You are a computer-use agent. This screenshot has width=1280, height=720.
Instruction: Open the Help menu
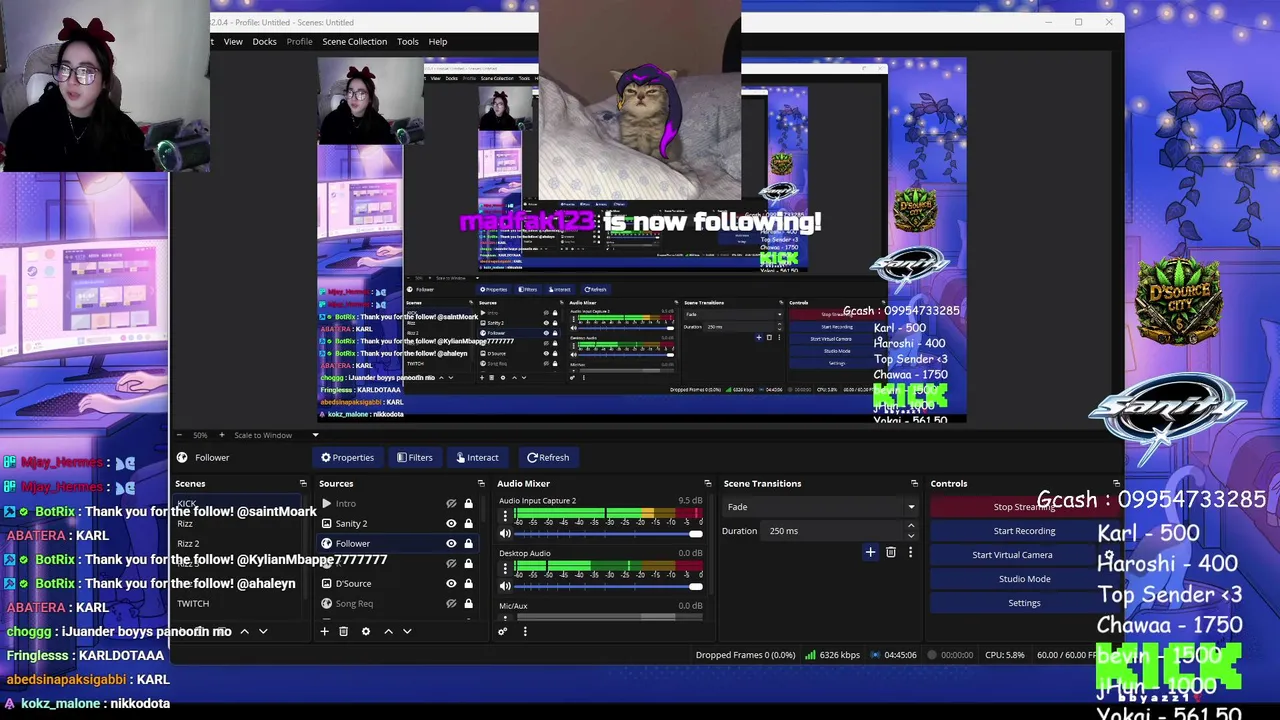(438, 42)
